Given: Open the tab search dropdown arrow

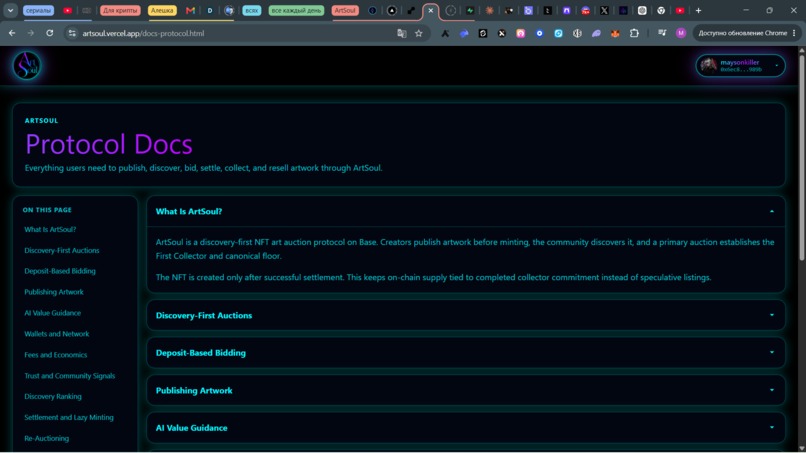Looking at the screenshot, I should click(10, 10).
